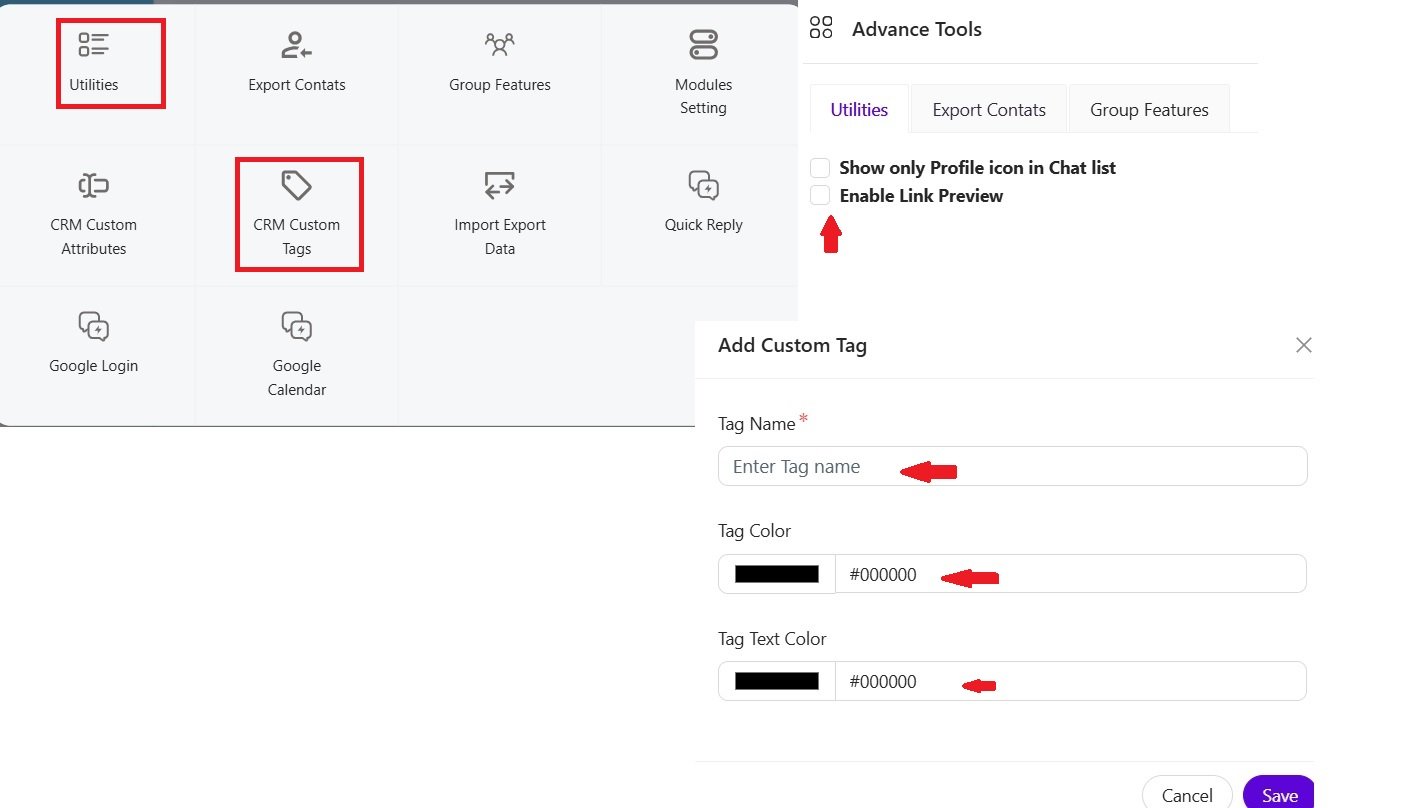Enable Show only Profile icon checkbox
The height and width of the screenshot is (808, 1401).
click(x=820, y=167)
